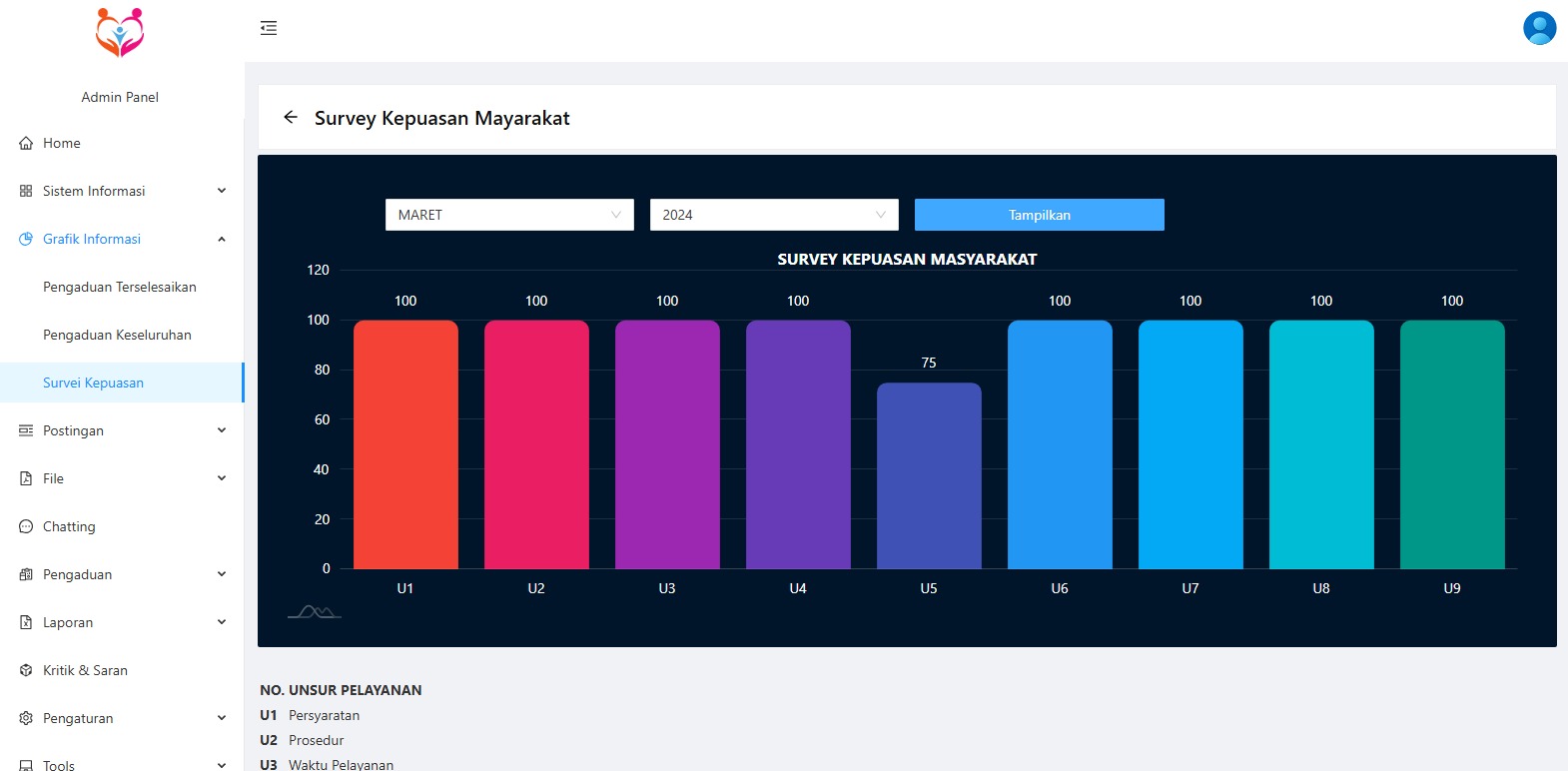Click the chart type wave icon
Image resolution: width=1568 pixels, height=771 pixels.
[x=315, y=611]
